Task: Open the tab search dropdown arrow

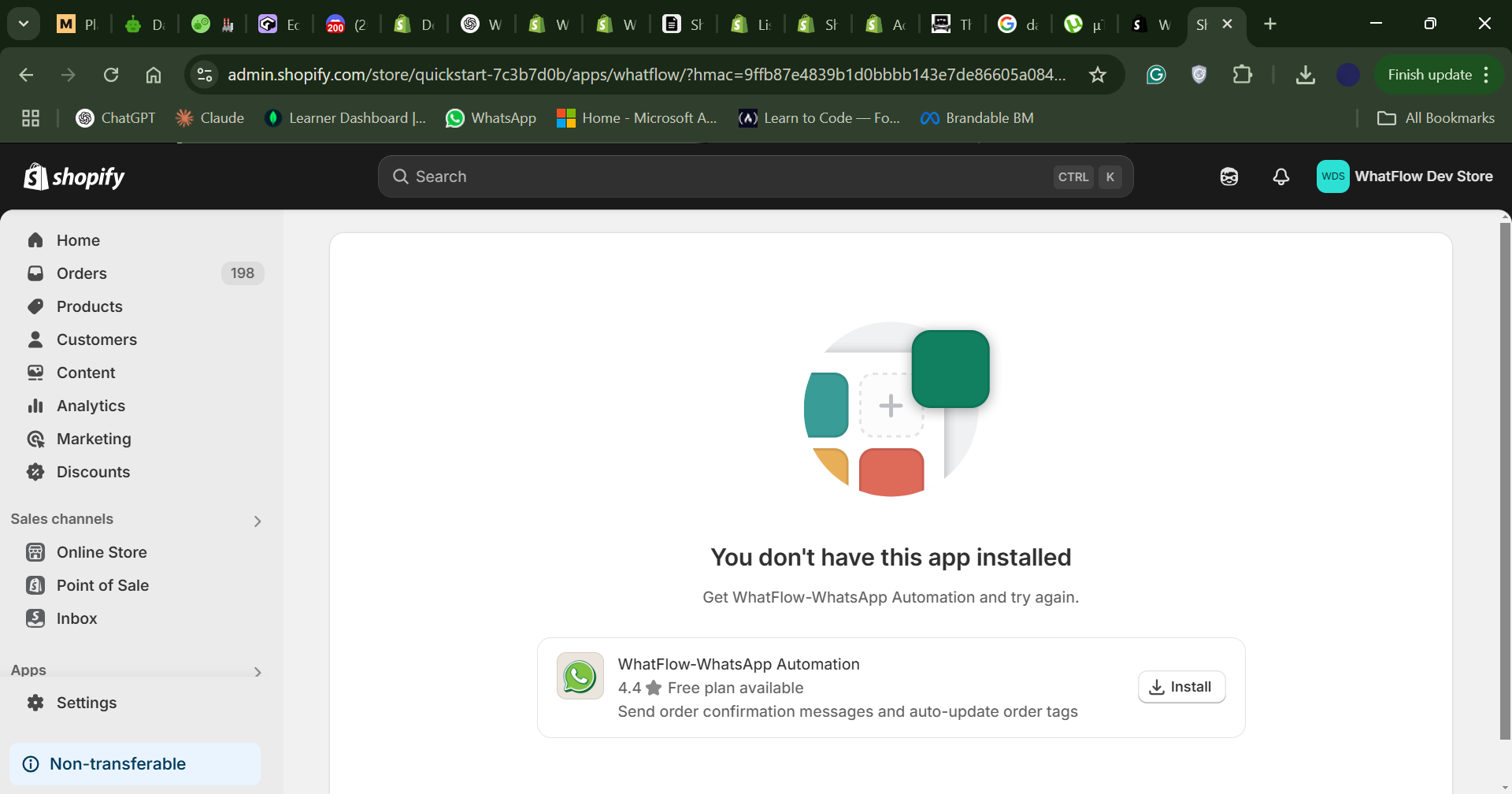Action: pyautogui.click(x=24, y=24)
